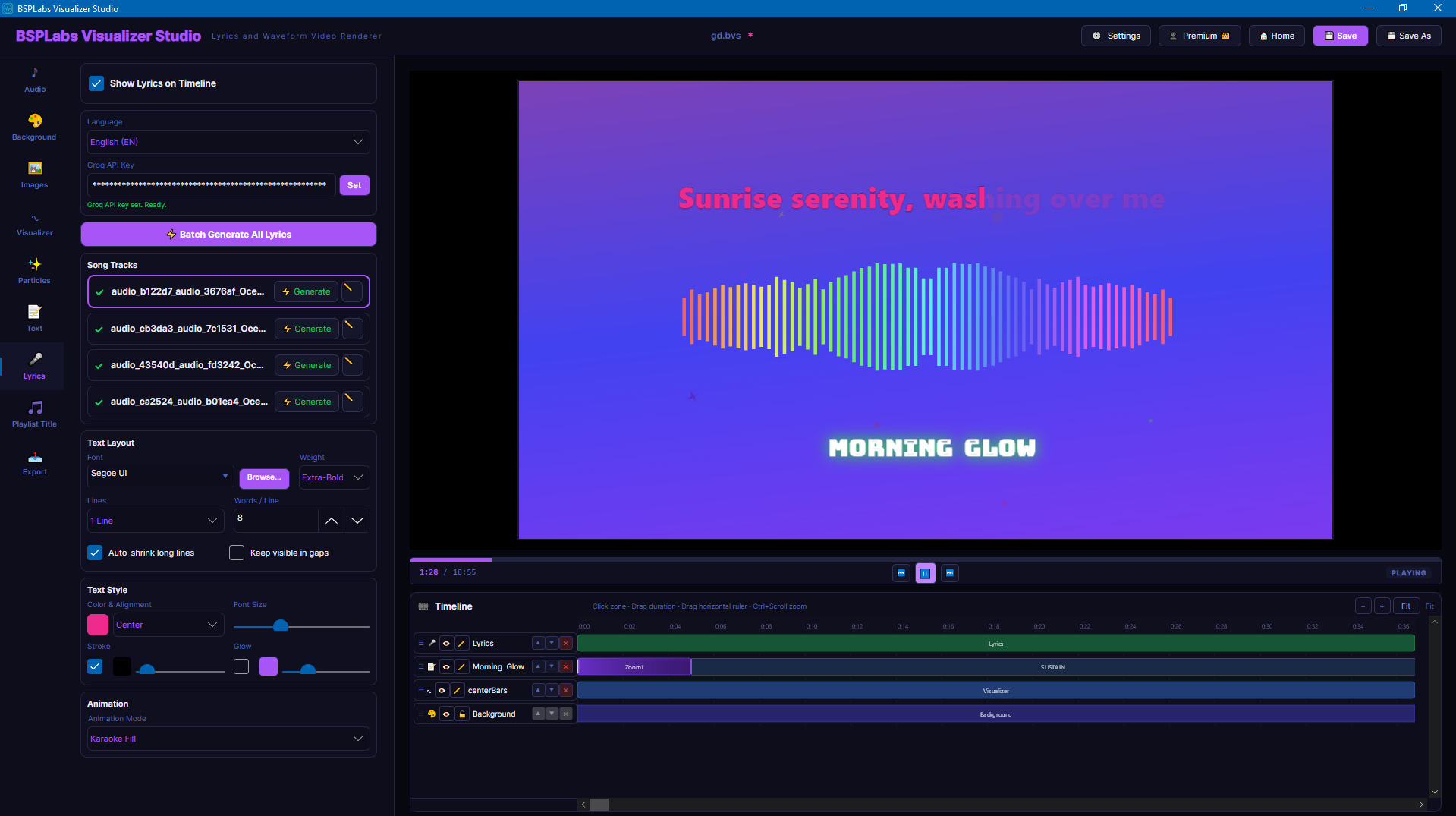This screenshot has width=1456, height=816.
Task: Toggle the Stroke checkbox
Action: point(95,666)
